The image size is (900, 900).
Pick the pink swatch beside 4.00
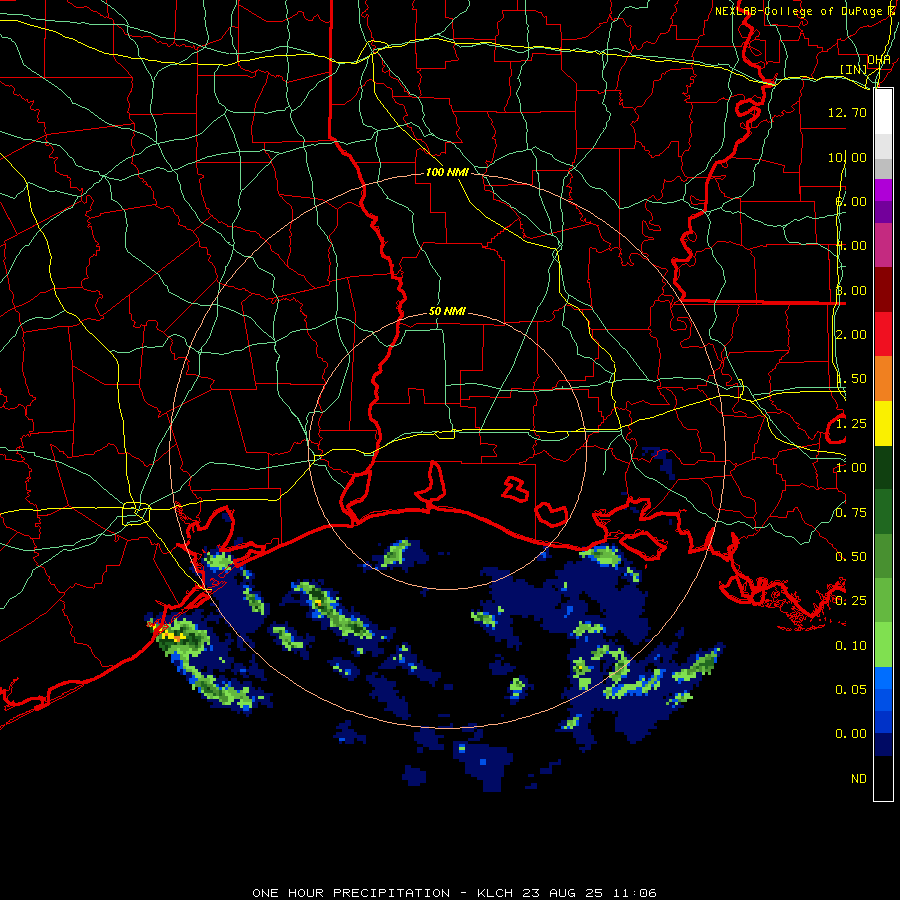pos(883,245)
